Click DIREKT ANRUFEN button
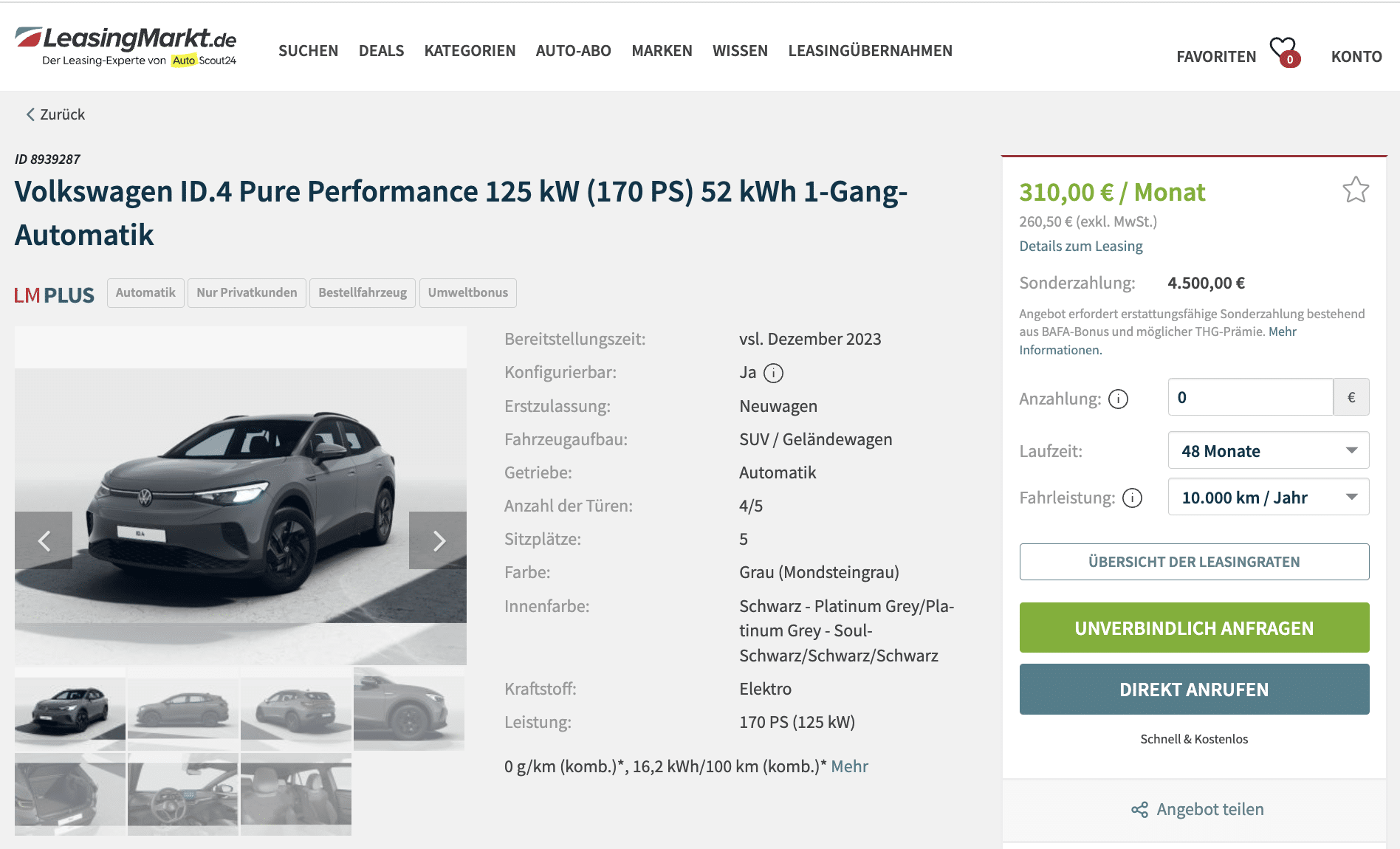 click(x=1194, y=689)
